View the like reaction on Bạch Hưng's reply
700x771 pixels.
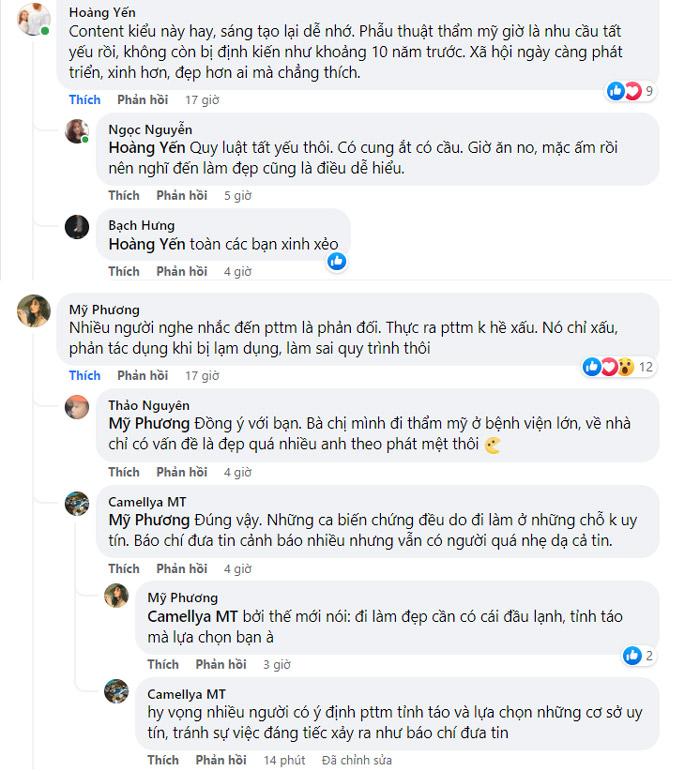[x=337, y=261]
